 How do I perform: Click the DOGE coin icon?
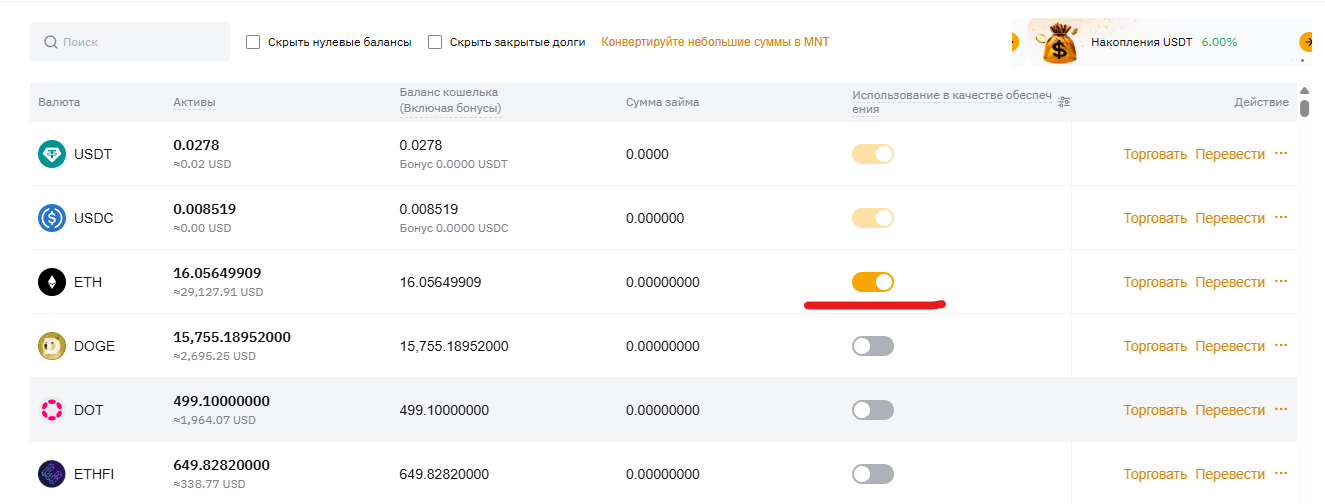pos(52,346)
